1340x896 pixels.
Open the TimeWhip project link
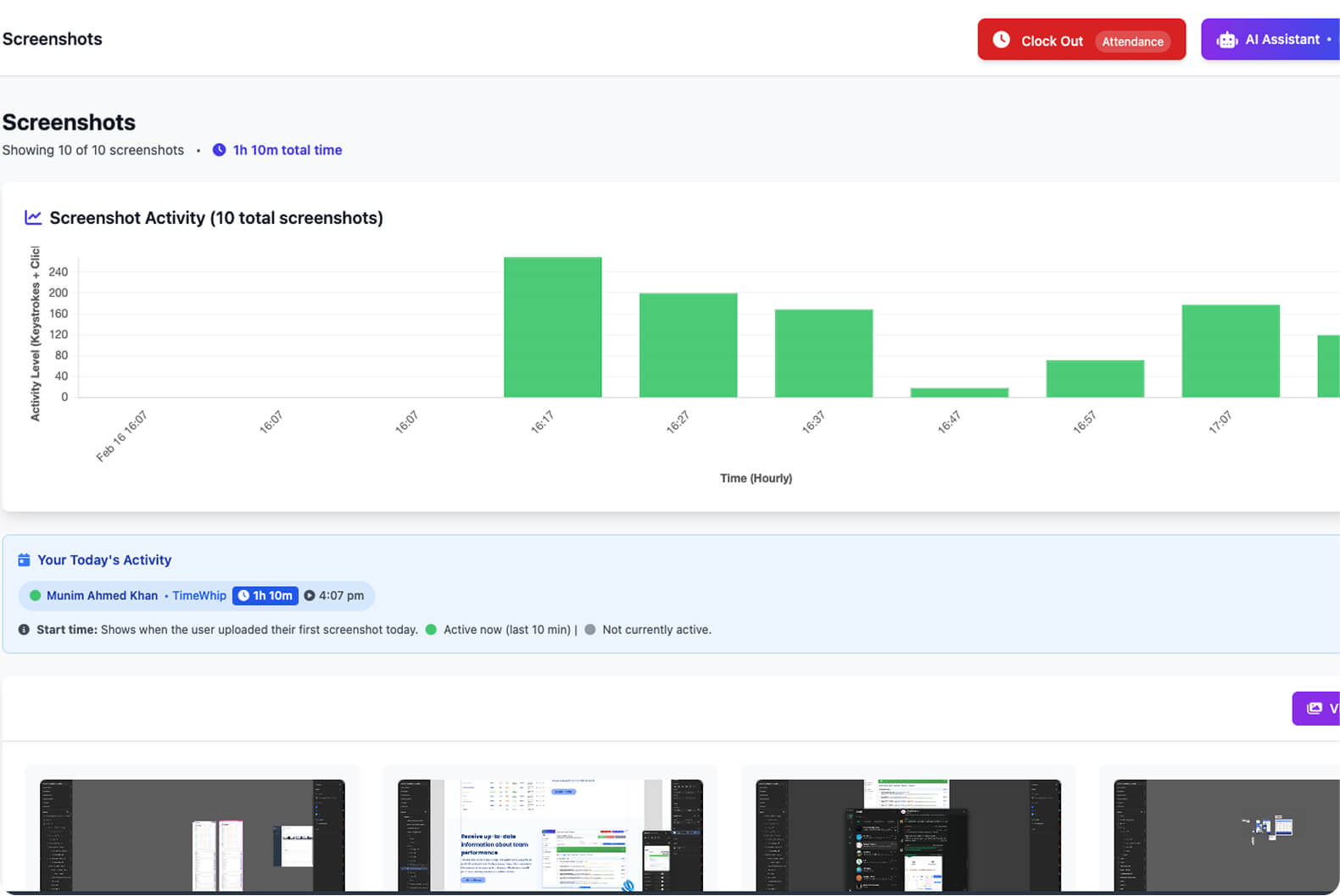(199, 596)
